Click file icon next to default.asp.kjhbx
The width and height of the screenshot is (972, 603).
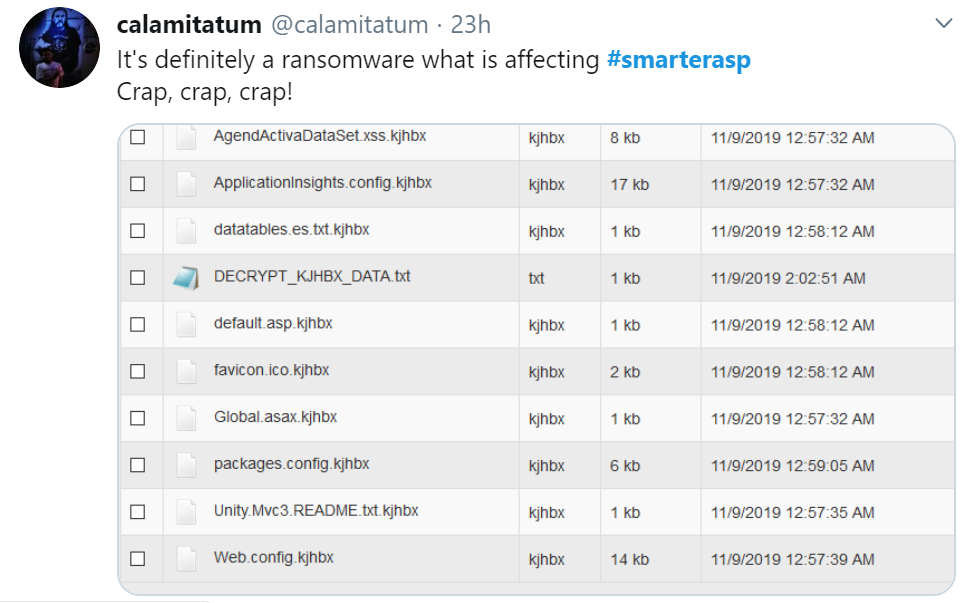186,325
